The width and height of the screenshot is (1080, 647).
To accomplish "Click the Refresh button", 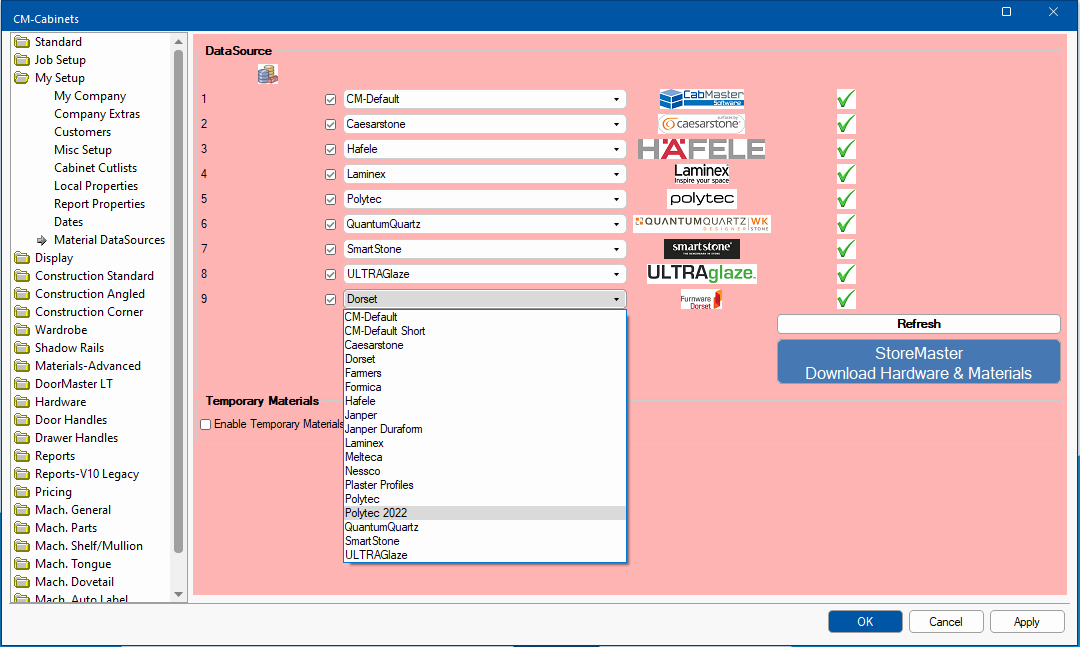I will (919, 324).
